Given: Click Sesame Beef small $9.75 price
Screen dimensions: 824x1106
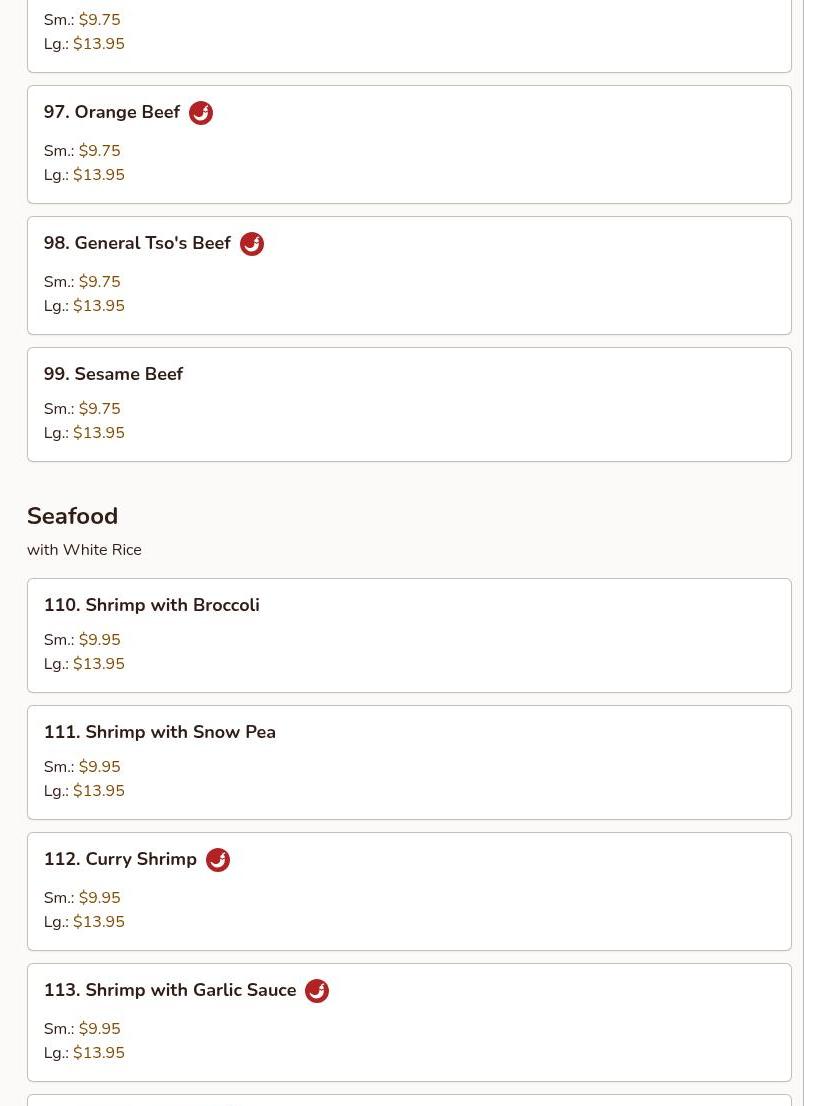Looking at the screenshot, I should tap(99, 409).
